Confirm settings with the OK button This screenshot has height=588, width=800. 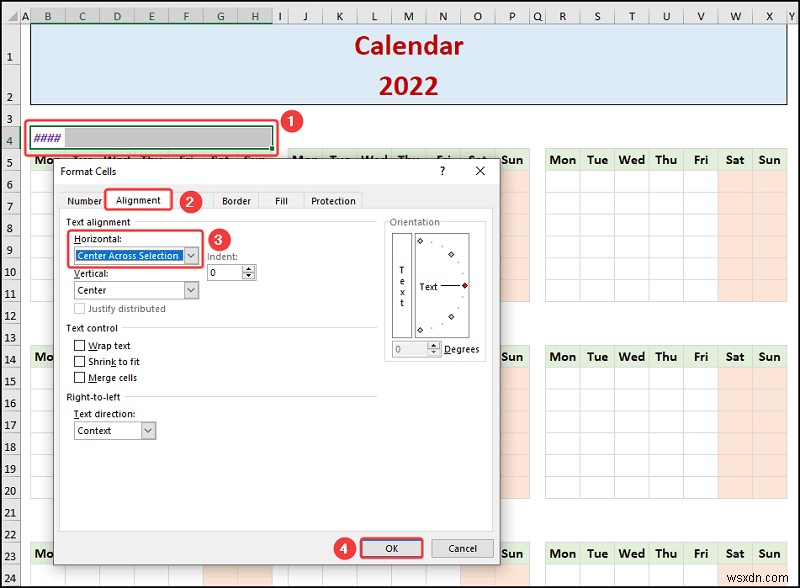[391, 548]
